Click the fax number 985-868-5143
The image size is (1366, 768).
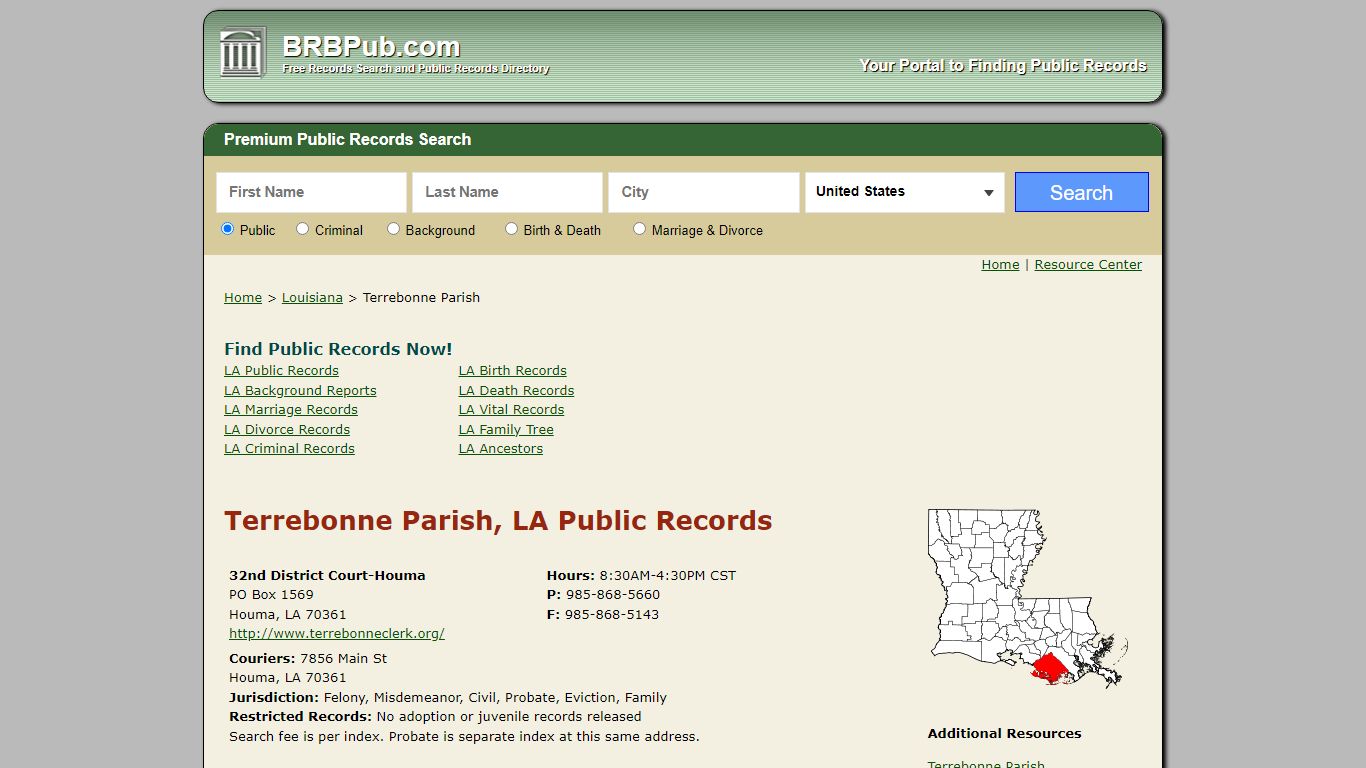click(x=612, y=615)
